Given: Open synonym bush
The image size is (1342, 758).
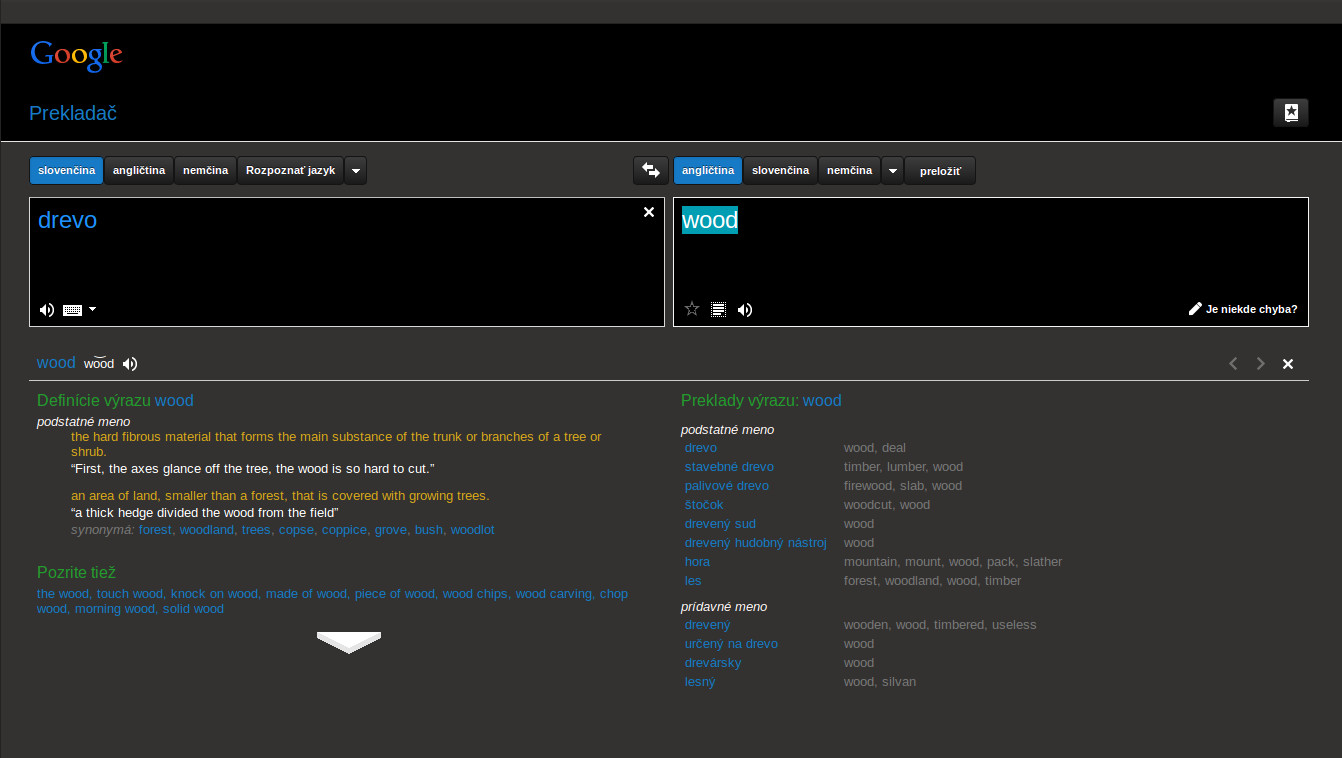Looking at the screenshot, I should click(x=428, y=530).
